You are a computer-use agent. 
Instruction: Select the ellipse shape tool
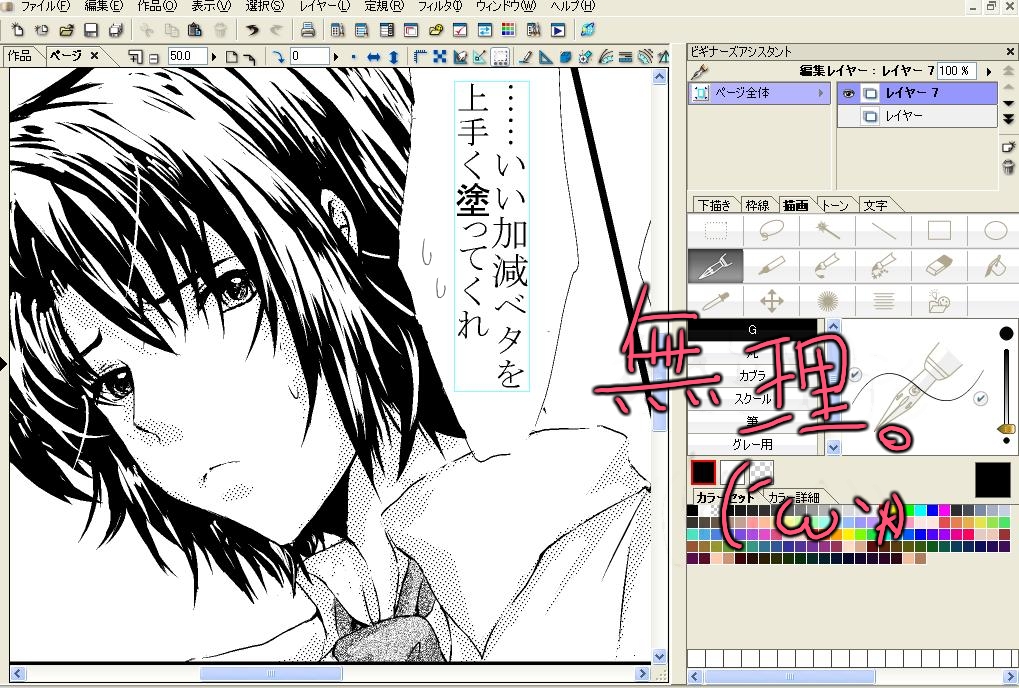995,231
